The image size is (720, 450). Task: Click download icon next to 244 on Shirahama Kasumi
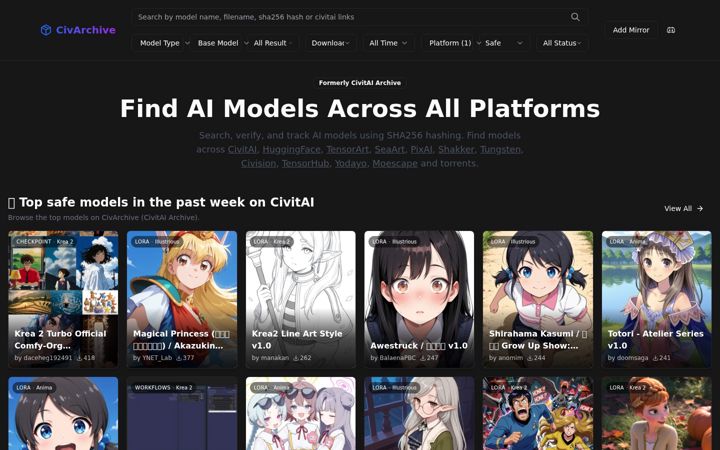[x=530, y=358]
